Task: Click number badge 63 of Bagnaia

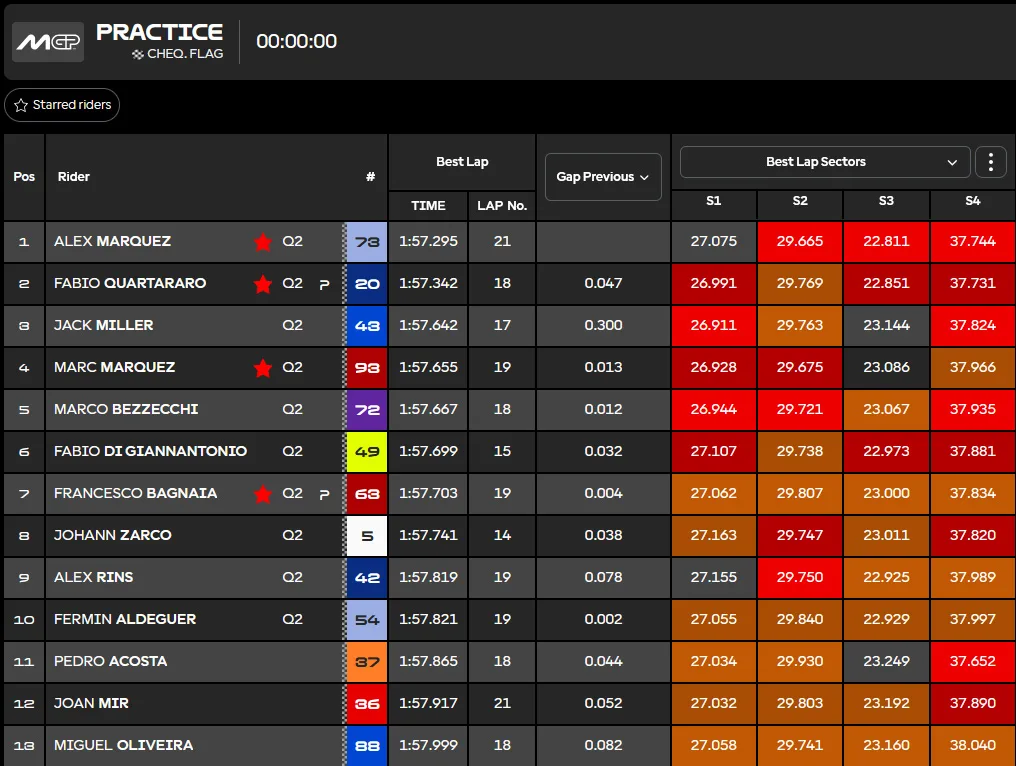Action: pyautogui.click(x=367, y=494)
